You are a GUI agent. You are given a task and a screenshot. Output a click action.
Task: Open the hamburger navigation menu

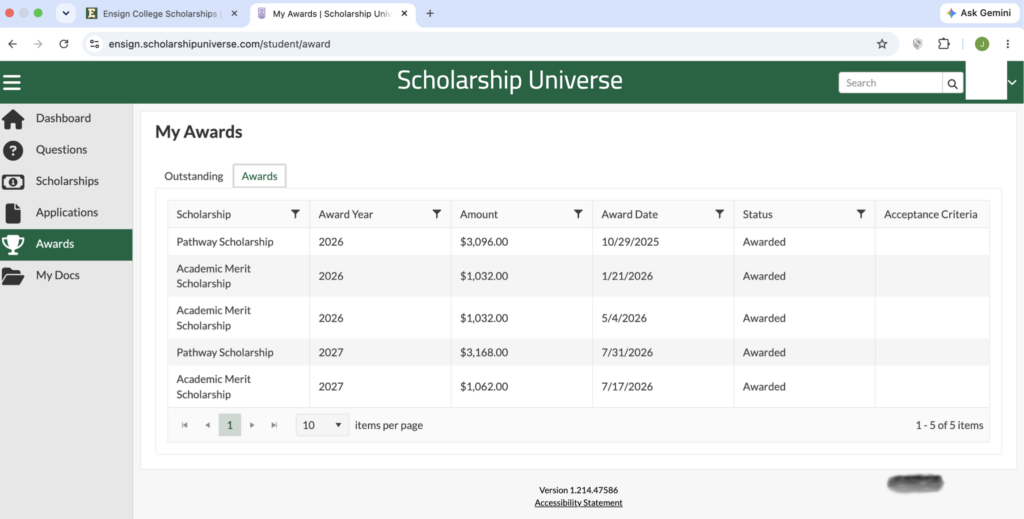click(12, 82)
